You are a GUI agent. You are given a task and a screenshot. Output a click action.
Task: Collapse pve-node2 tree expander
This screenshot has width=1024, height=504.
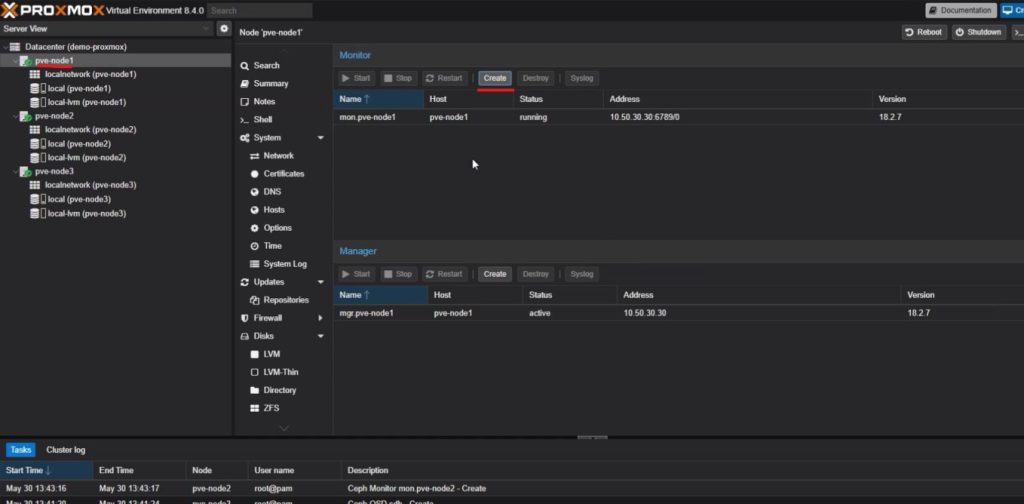point(16,116)
